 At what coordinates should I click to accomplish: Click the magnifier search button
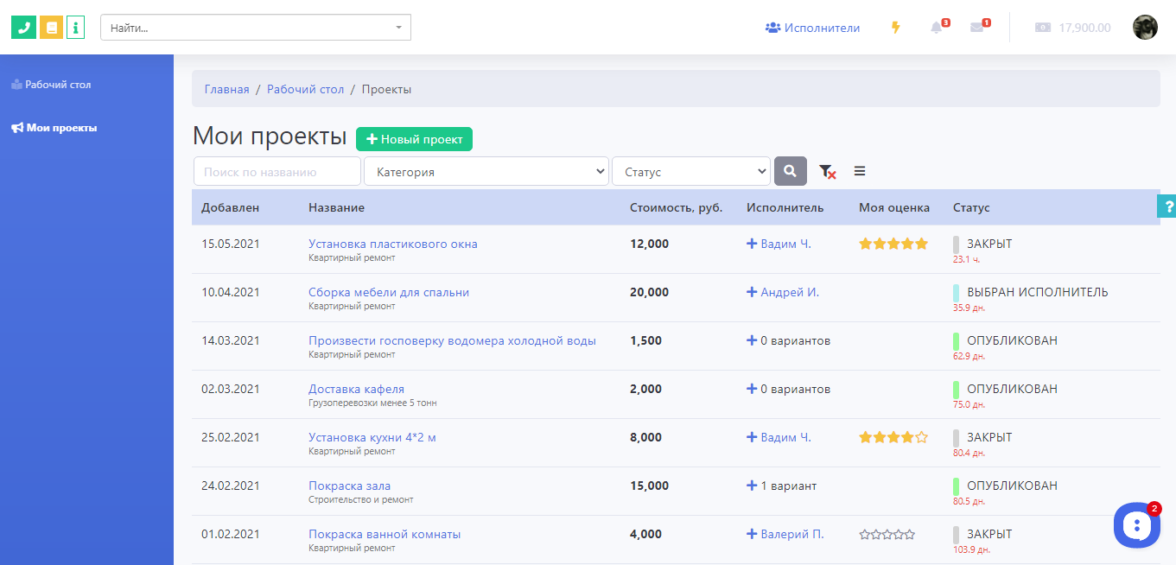pyautogui.click(x=790, y=171)
